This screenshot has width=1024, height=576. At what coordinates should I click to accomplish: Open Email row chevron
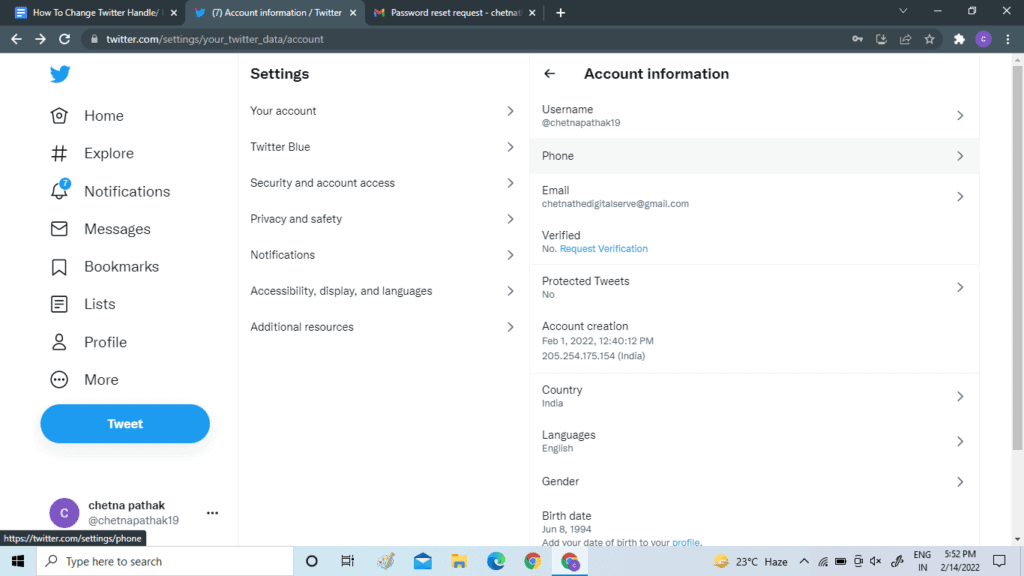960,197
